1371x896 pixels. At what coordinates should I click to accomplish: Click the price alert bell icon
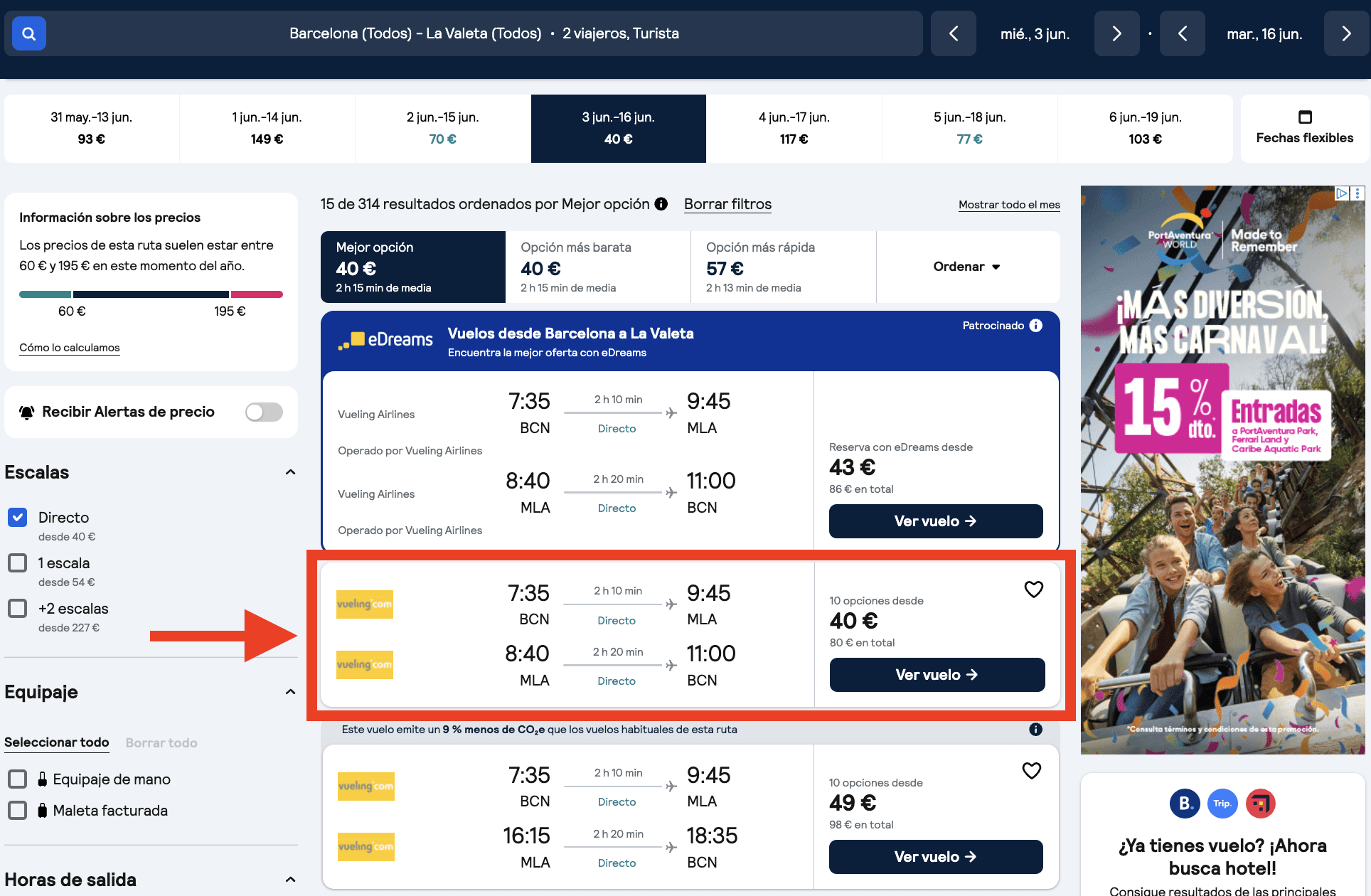[27, 412]
